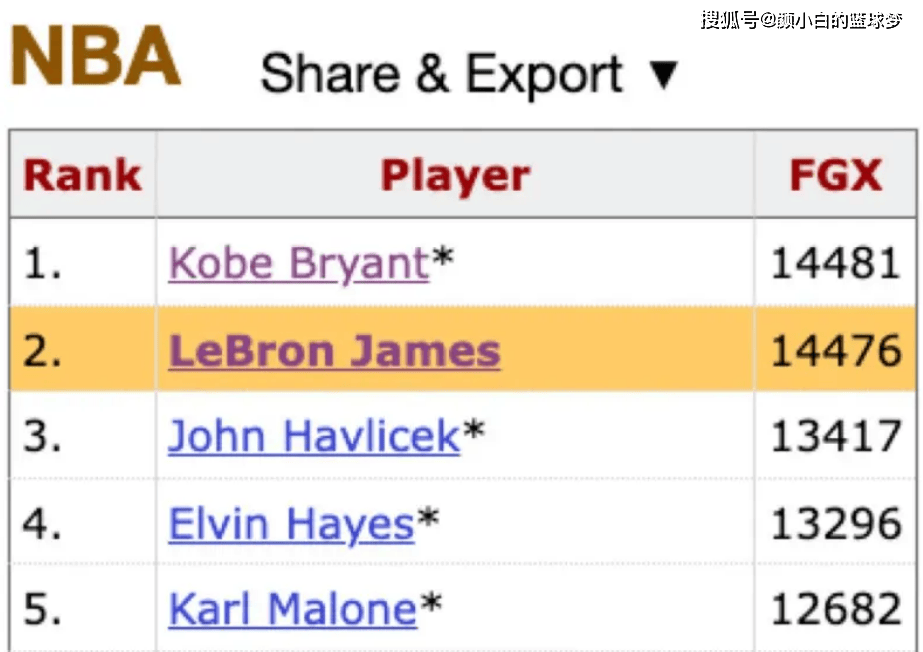Sort table by Rank column header

pyautogui.click(x=82, y=175)
